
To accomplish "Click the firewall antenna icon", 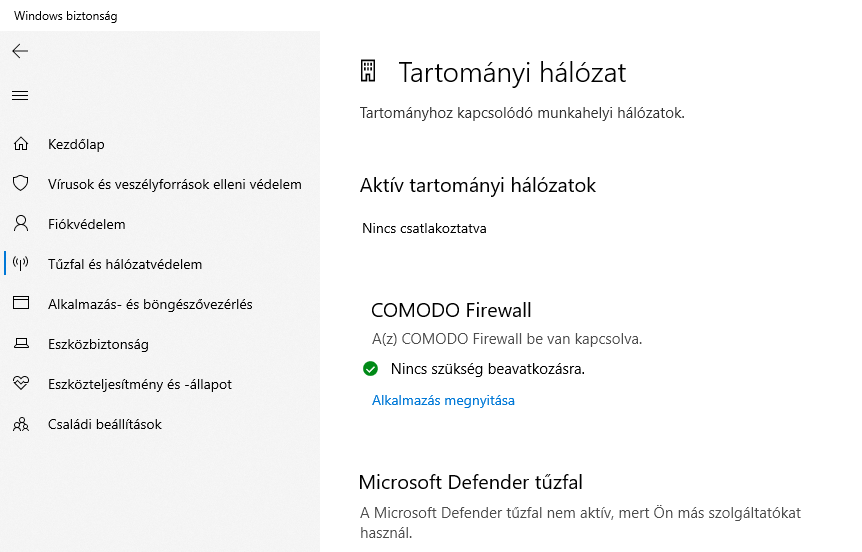I will (x=21, y=264).
